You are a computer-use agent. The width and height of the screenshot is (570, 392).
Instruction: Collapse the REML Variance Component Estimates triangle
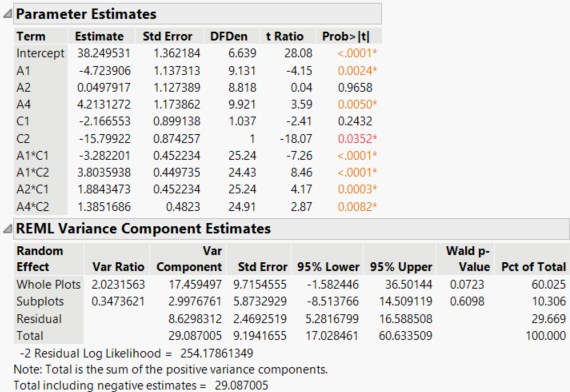click(x=7, y=228)
